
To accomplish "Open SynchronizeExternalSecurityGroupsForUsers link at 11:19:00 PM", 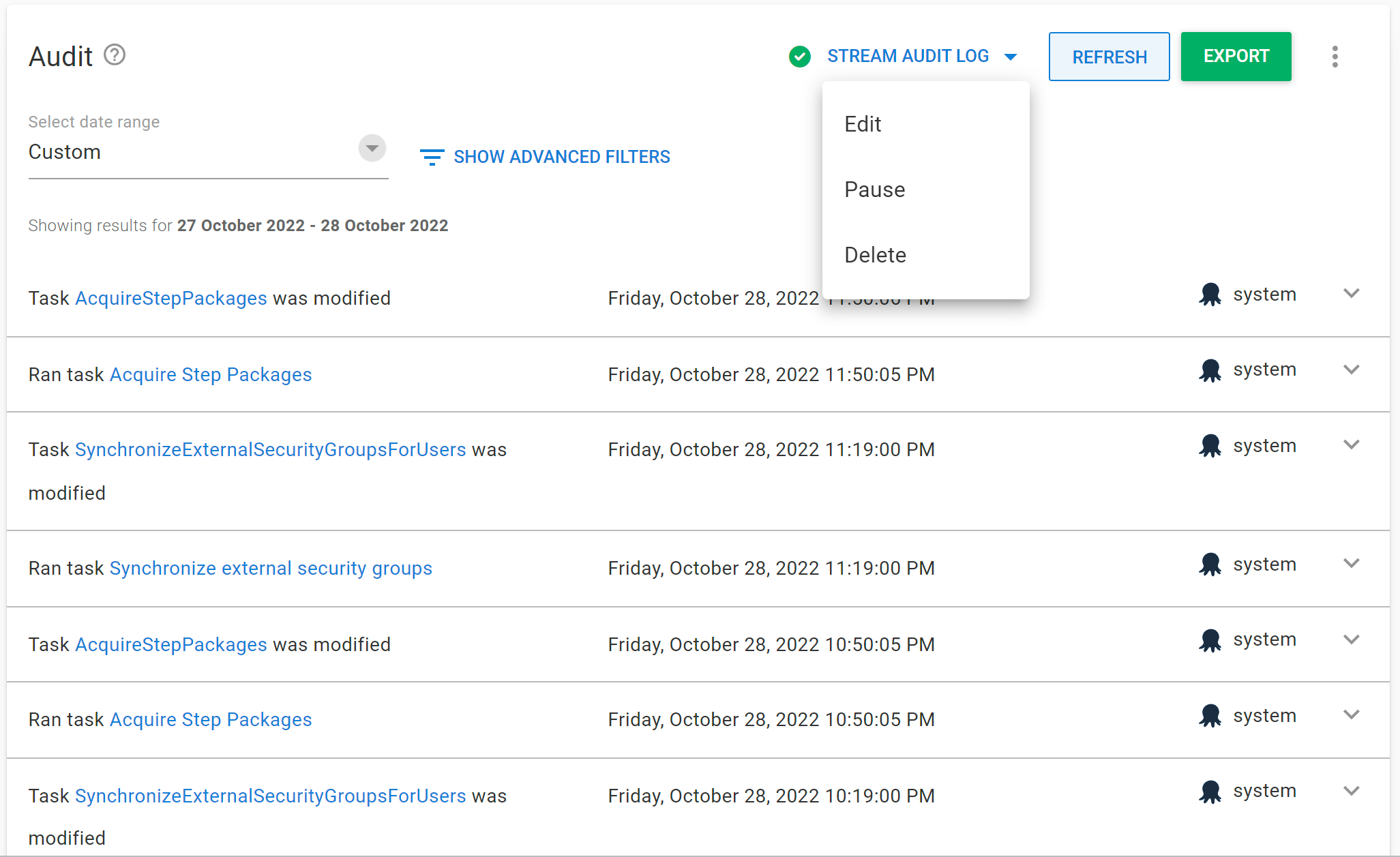I will tap(271, 450).
